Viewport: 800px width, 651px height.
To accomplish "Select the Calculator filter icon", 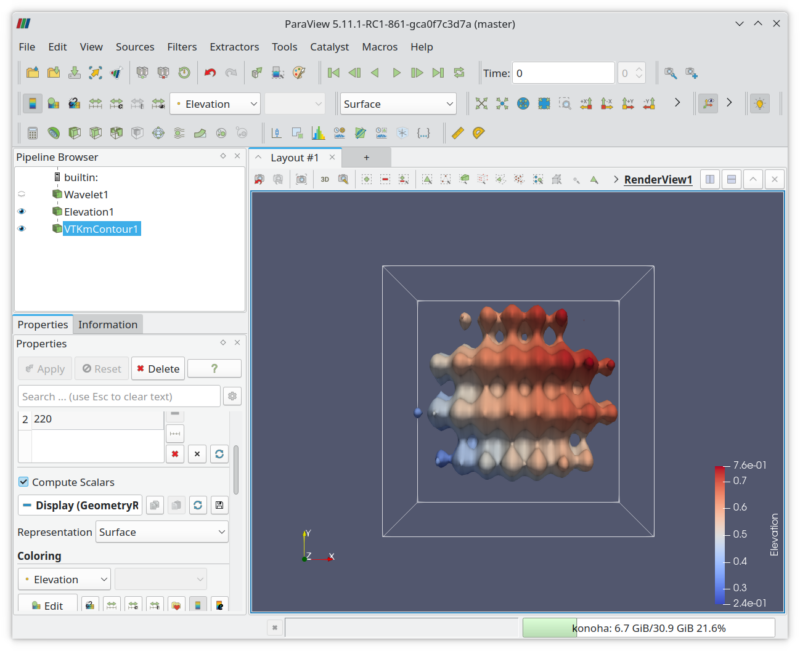I will pyautogui.click(x=35, y=131).
